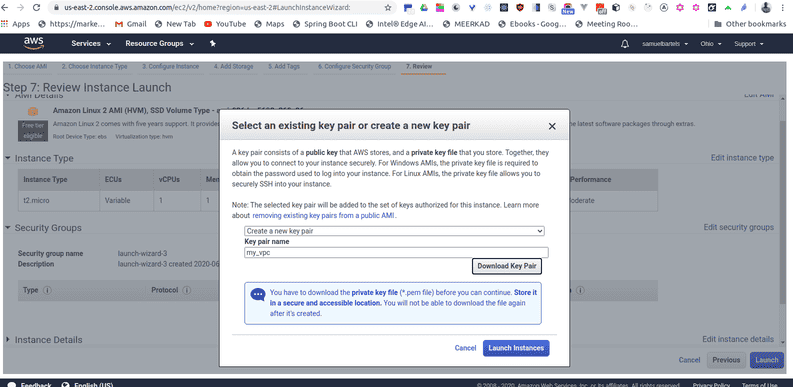Screen dimensions: 793x387
Task: Open the Gmail bookmark
Action: click(131, 24)
